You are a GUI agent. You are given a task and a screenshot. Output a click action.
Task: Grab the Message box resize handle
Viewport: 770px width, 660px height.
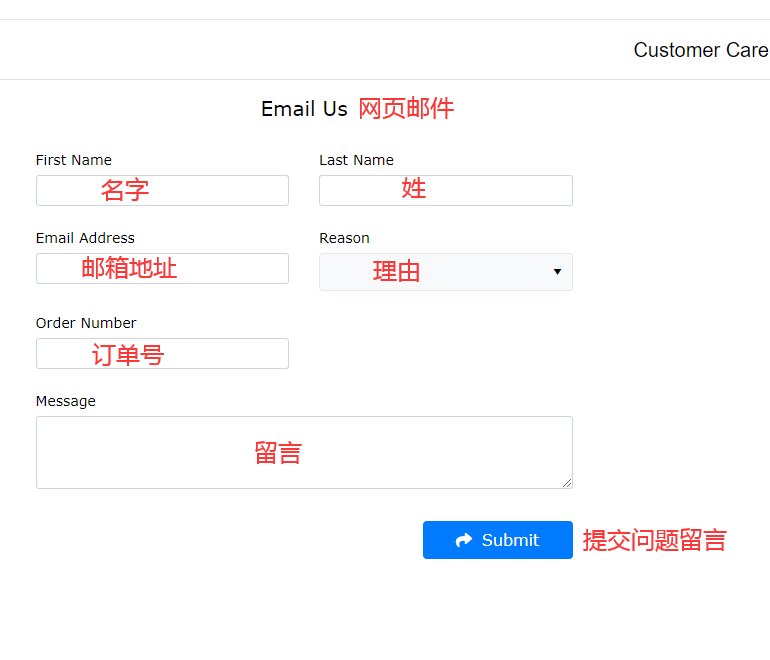[567, 483]
